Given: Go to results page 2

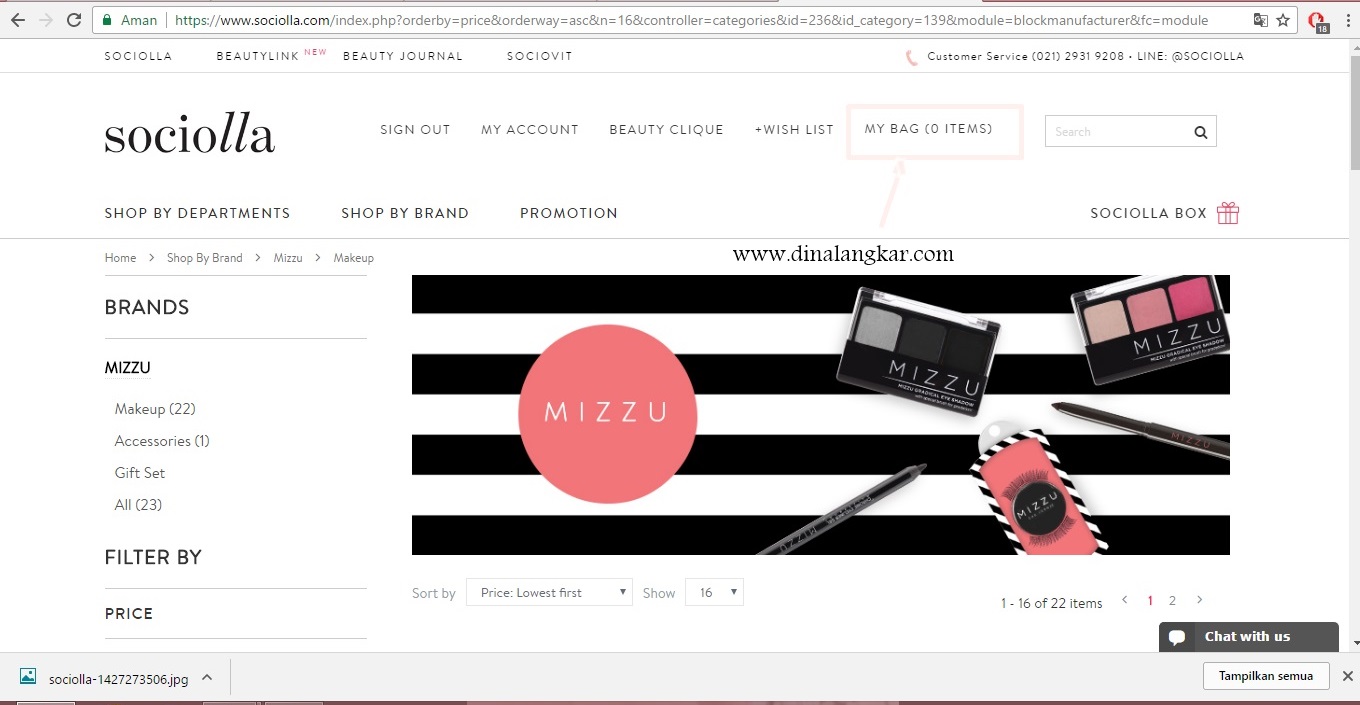Looking at the screenshot, I should click(1172, 601).
